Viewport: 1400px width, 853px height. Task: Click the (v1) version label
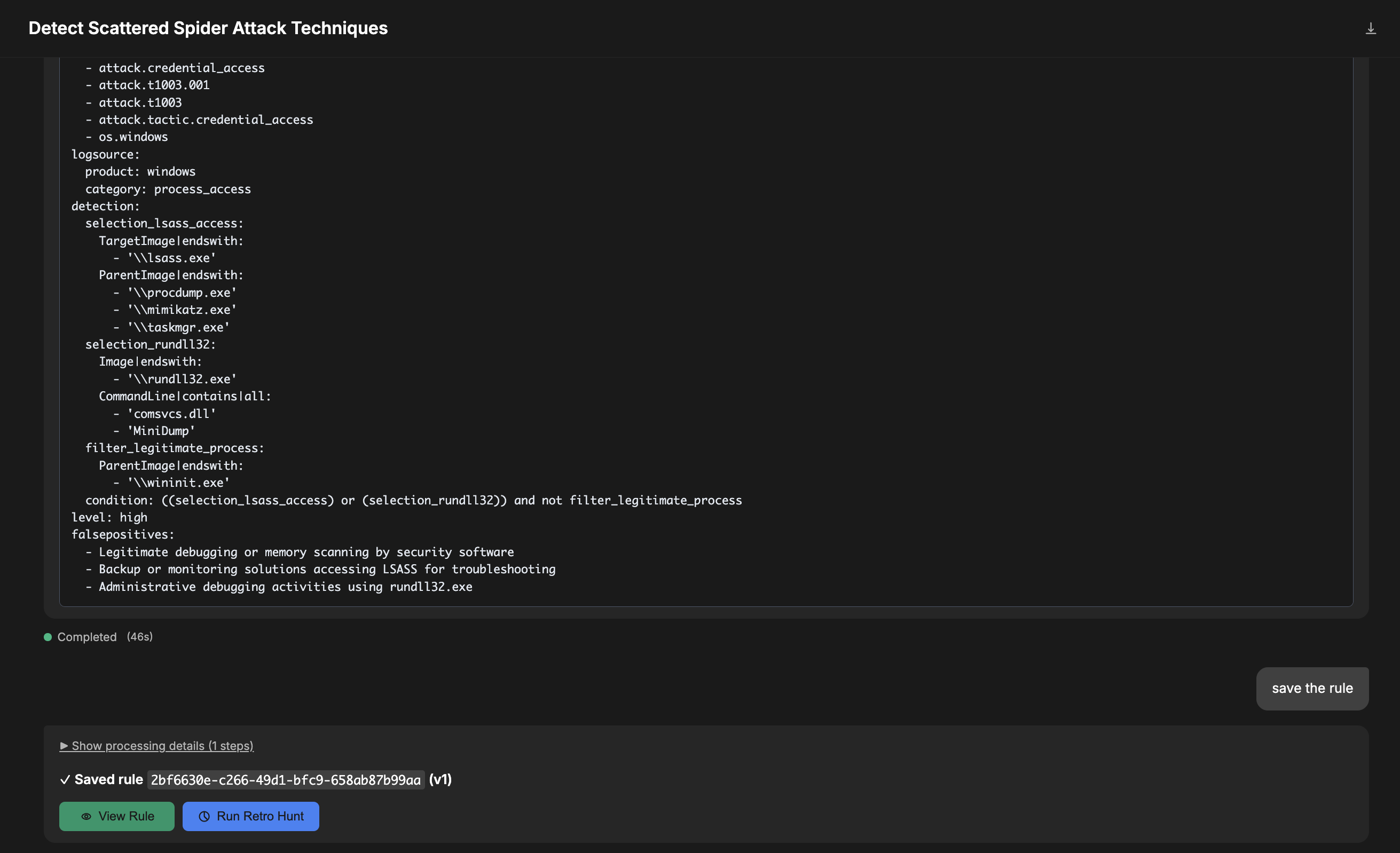[440, 780]
